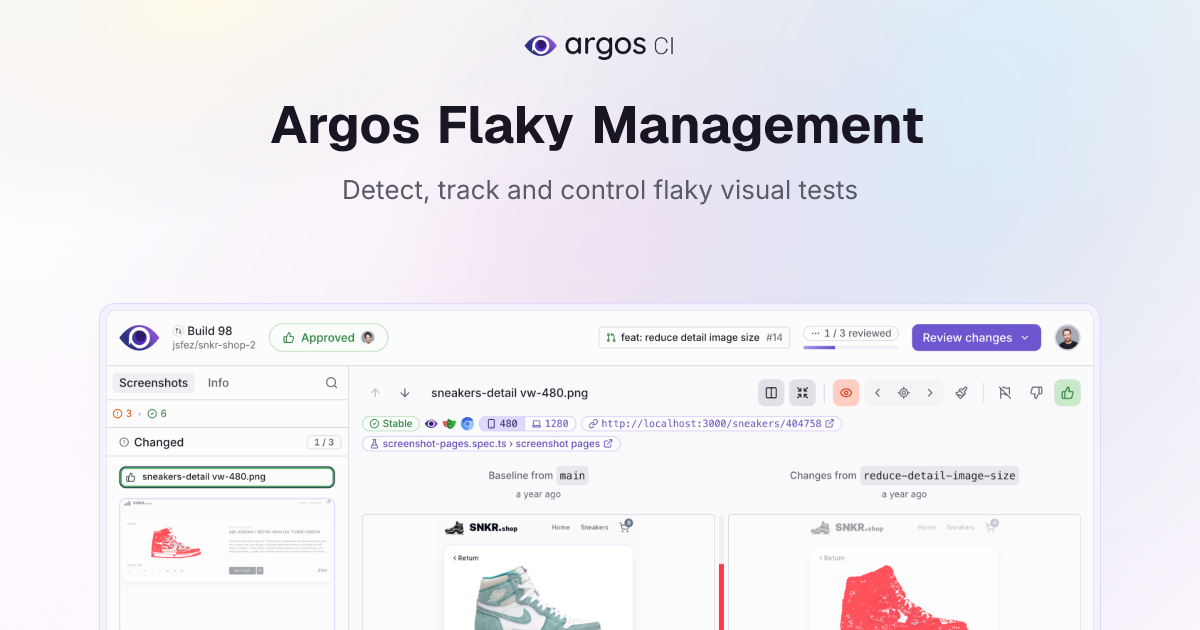The width and height of the screenshot is (1200, 630).
Task: Click the flag flaky icon
Action: tap(1005, 393)
